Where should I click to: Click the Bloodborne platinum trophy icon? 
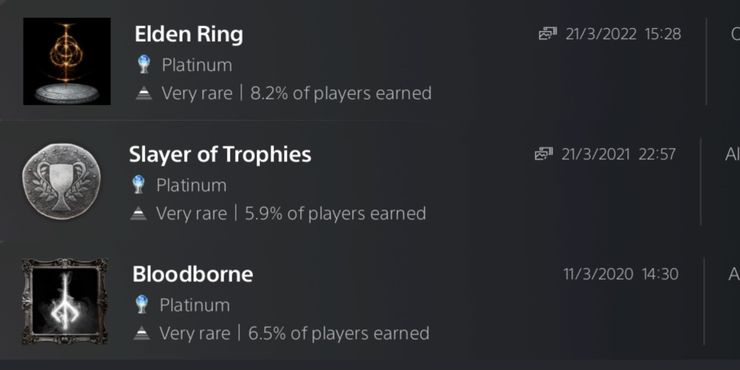[x=142, y=304]
